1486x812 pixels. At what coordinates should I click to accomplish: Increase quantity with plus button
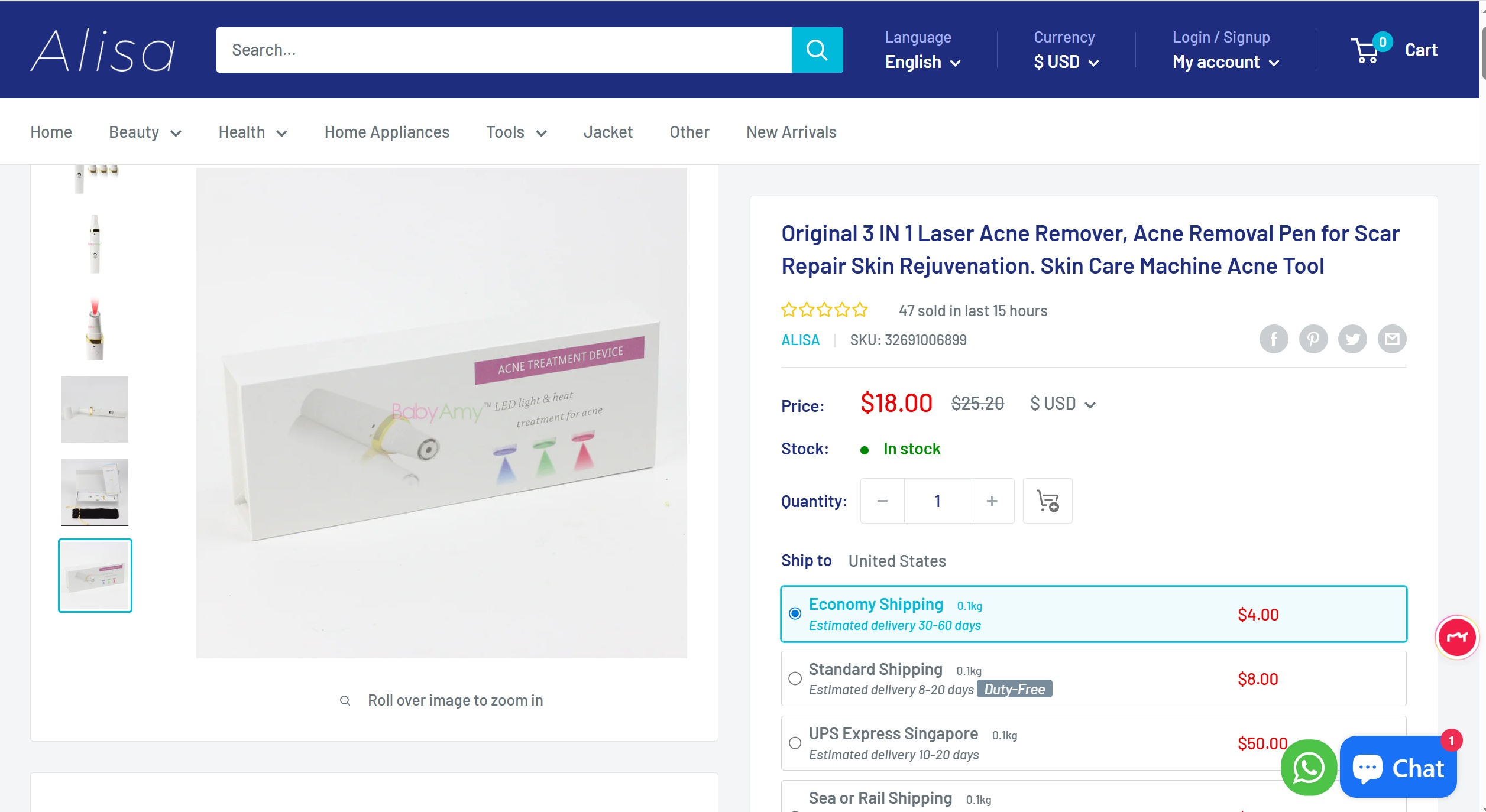pos(992,501)
